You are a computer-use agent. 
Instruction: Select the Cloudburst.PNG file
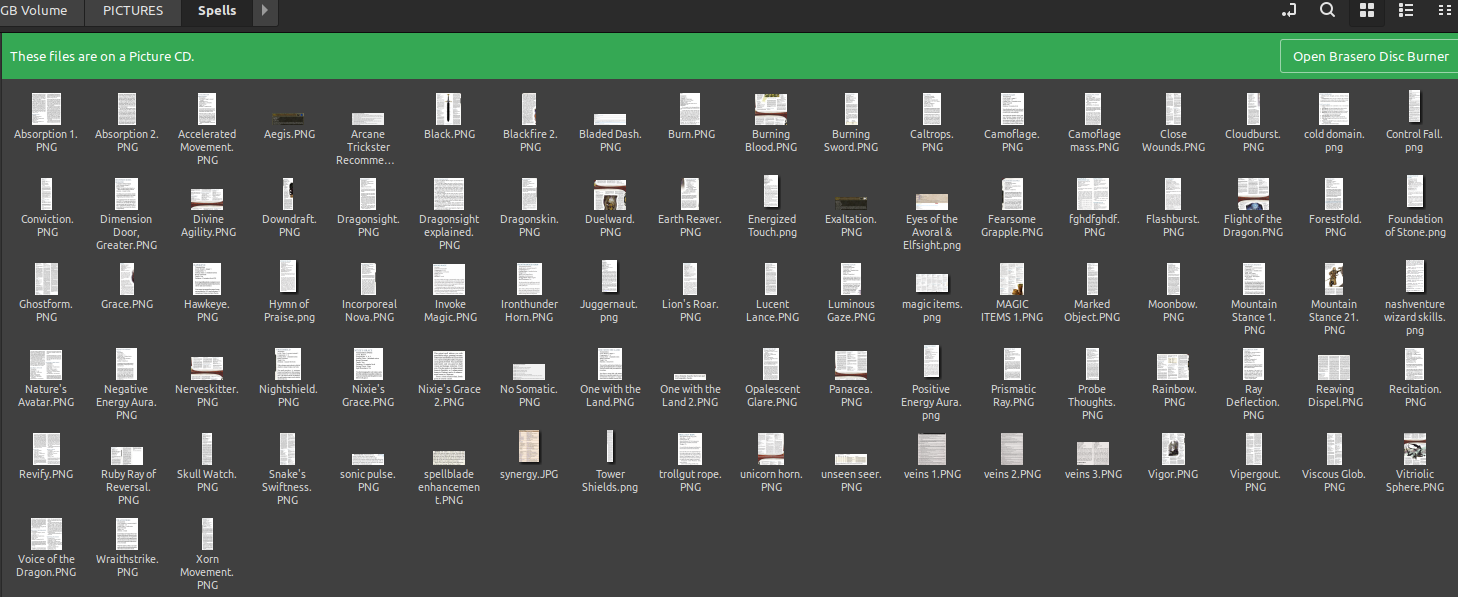click(1254, 123)
